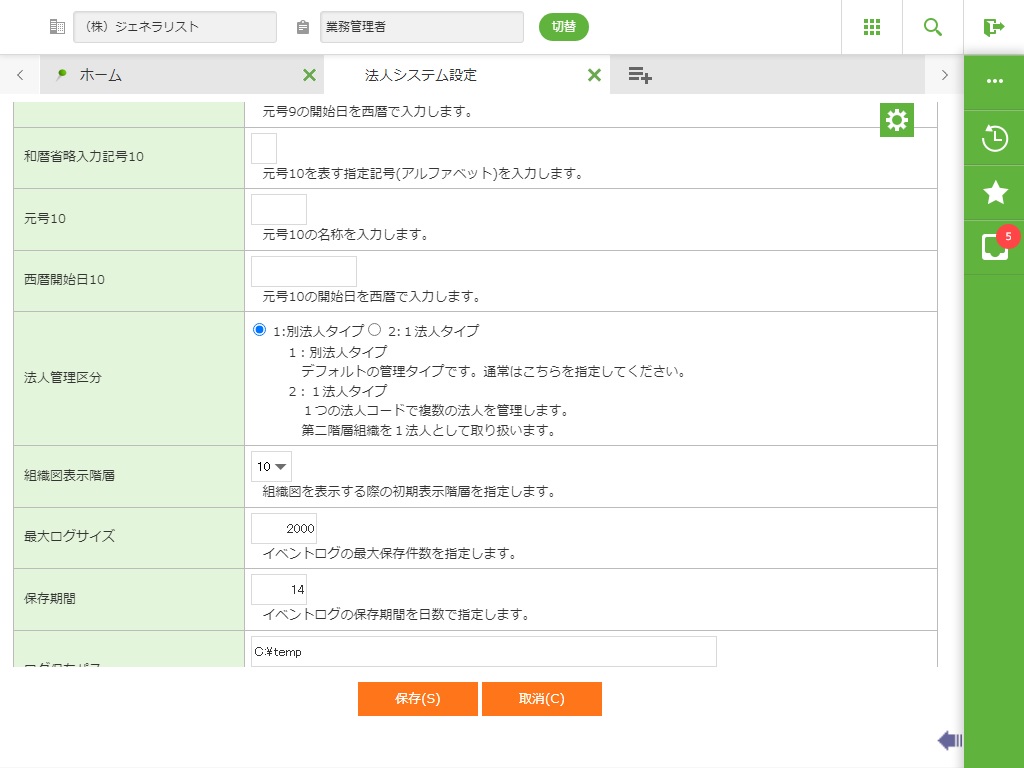Open inbox icon with 5 notifications
The image size is (1024, 768).
pyautogui.click(x=994, y=247)
